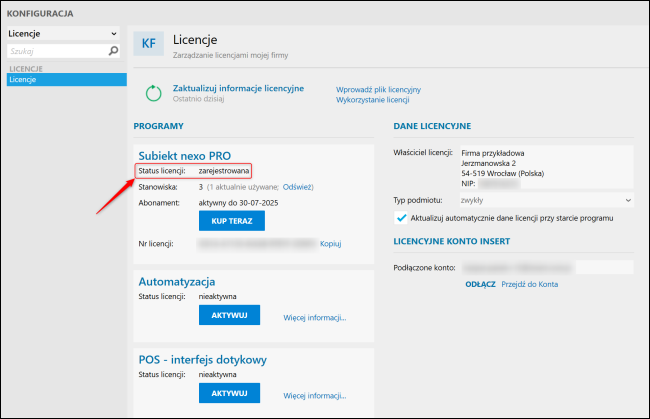
Task: Click the green refresh license info icon
Action: tap(153, 93)
